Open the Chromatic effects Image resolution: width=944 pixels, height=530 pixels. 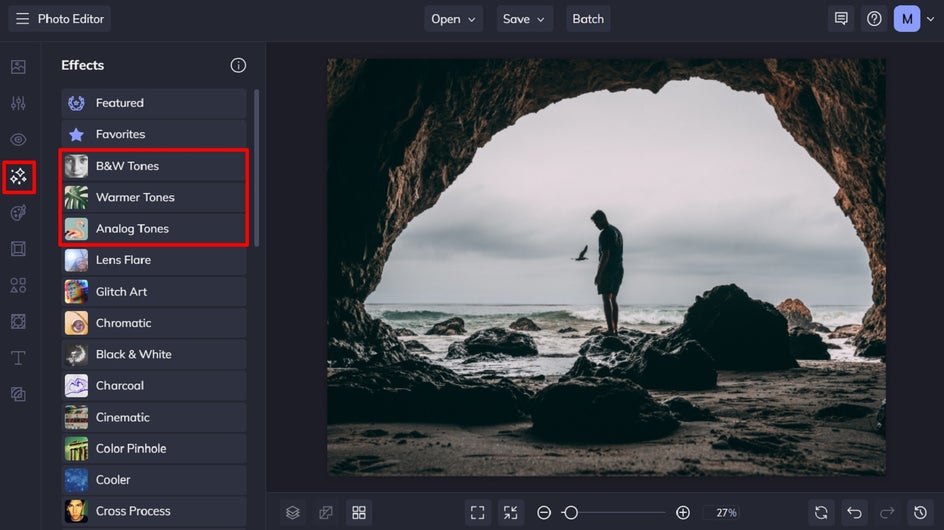click(x=154, y=323)
